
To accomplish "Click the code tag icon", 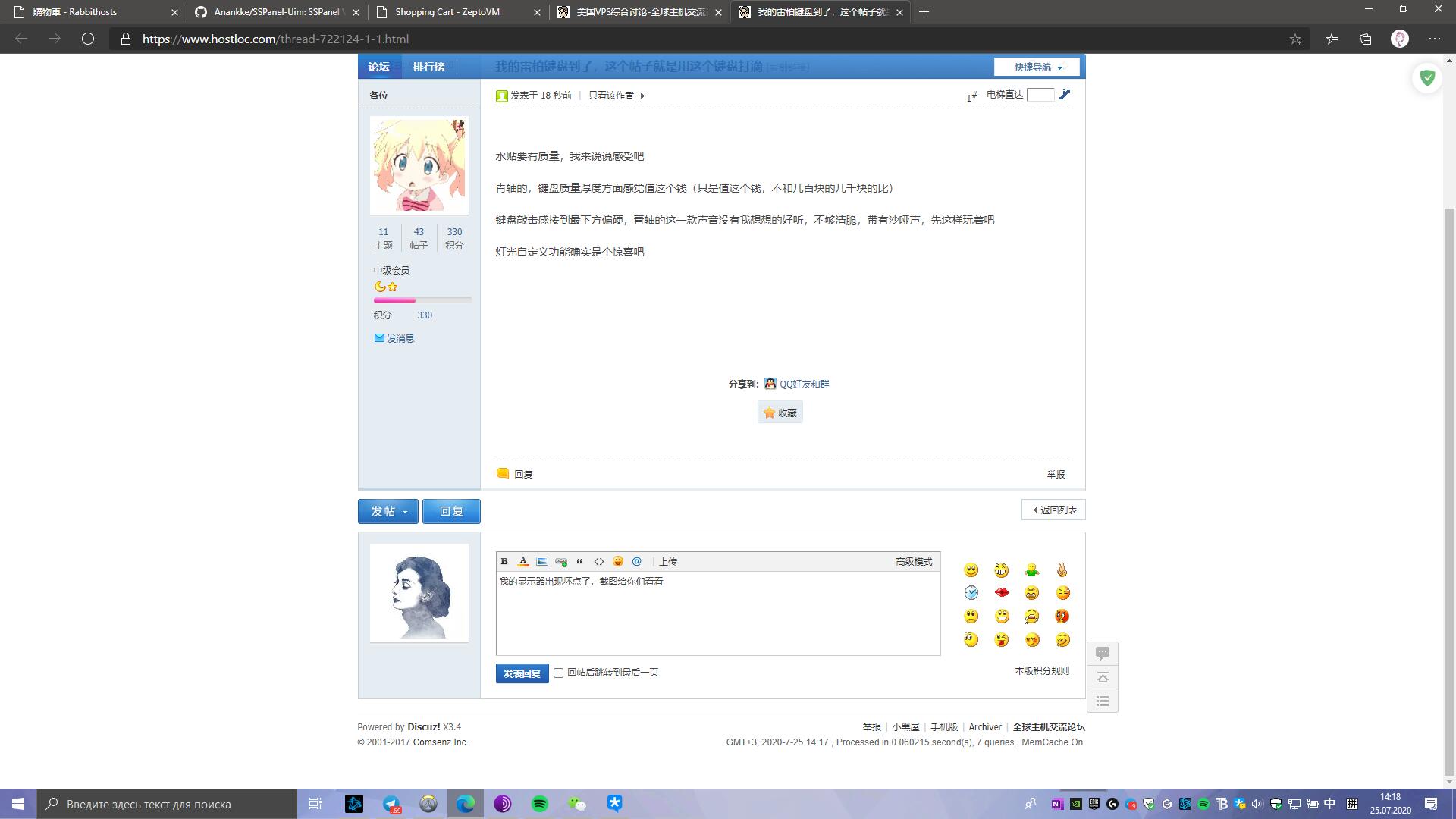I will coord(599,561).
